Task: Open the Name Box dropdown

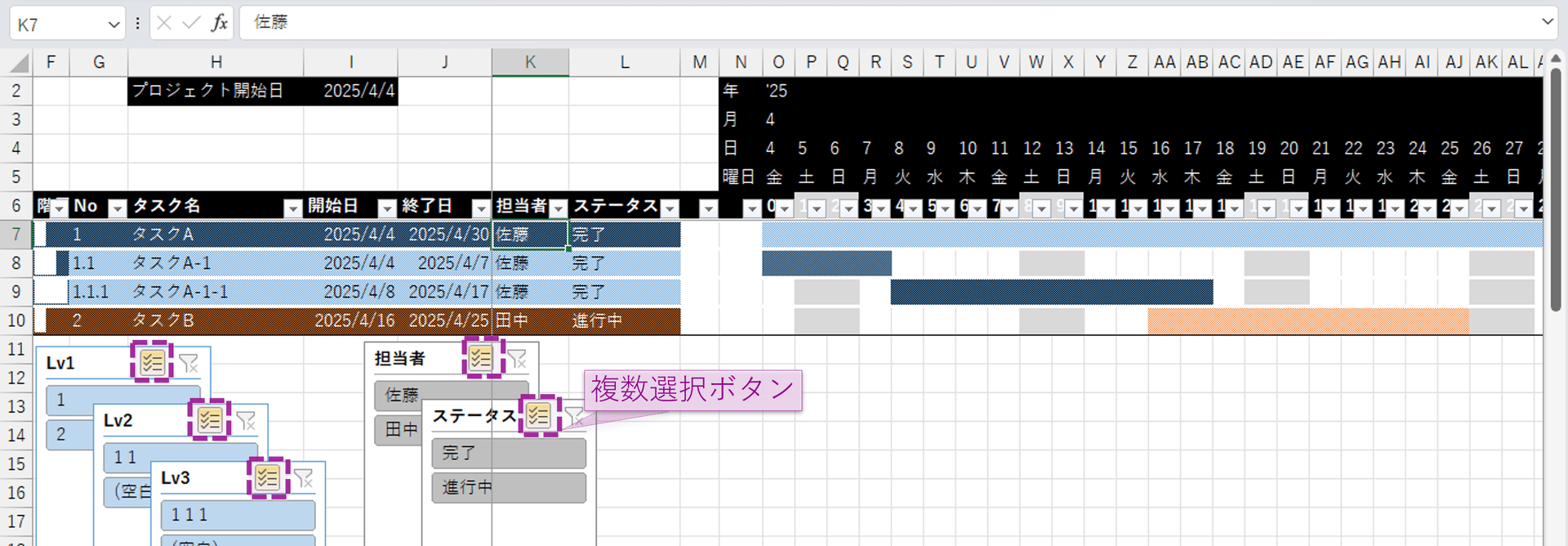Action: pos(114,25)
